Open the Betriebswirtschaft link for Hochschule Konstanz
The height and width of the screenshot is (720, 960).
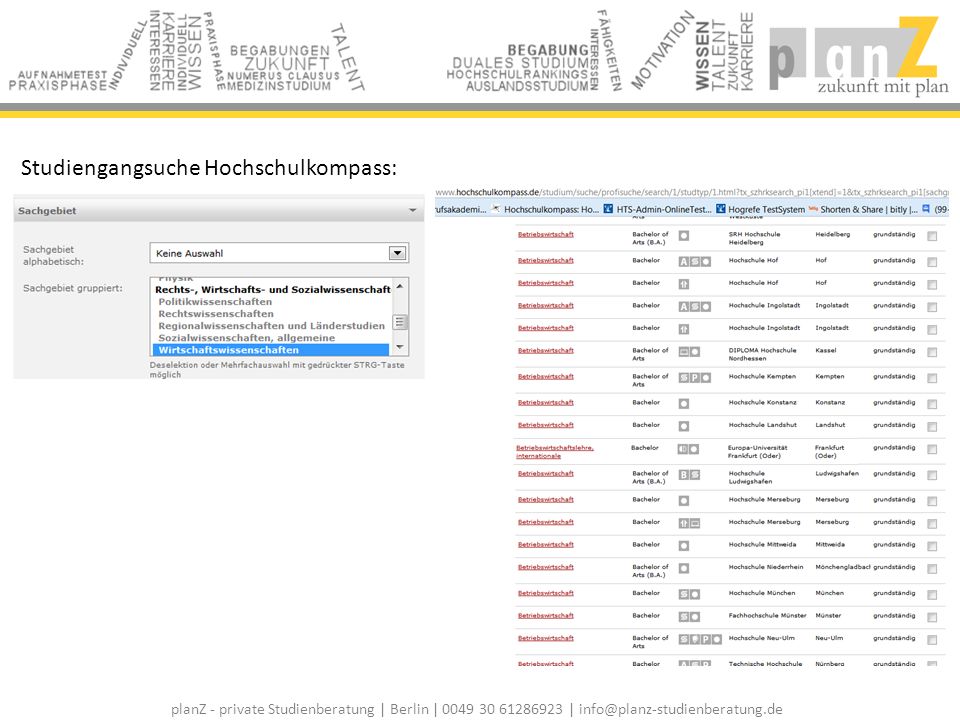click(x=546, y=403)
